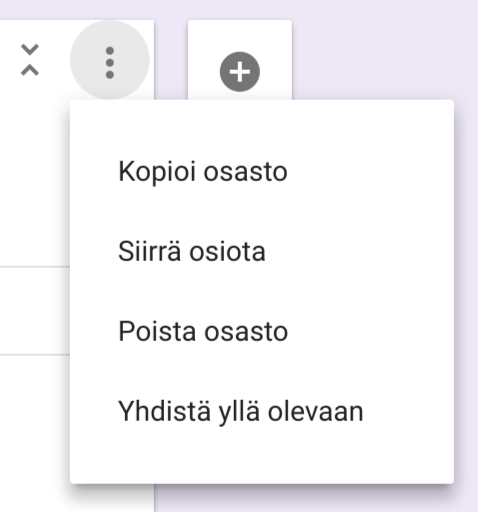Viewport: 478px width, 512px height.
Task: Dismiss menu by clicking purple background
Action: pyautogui.click(x=383, y=50)
